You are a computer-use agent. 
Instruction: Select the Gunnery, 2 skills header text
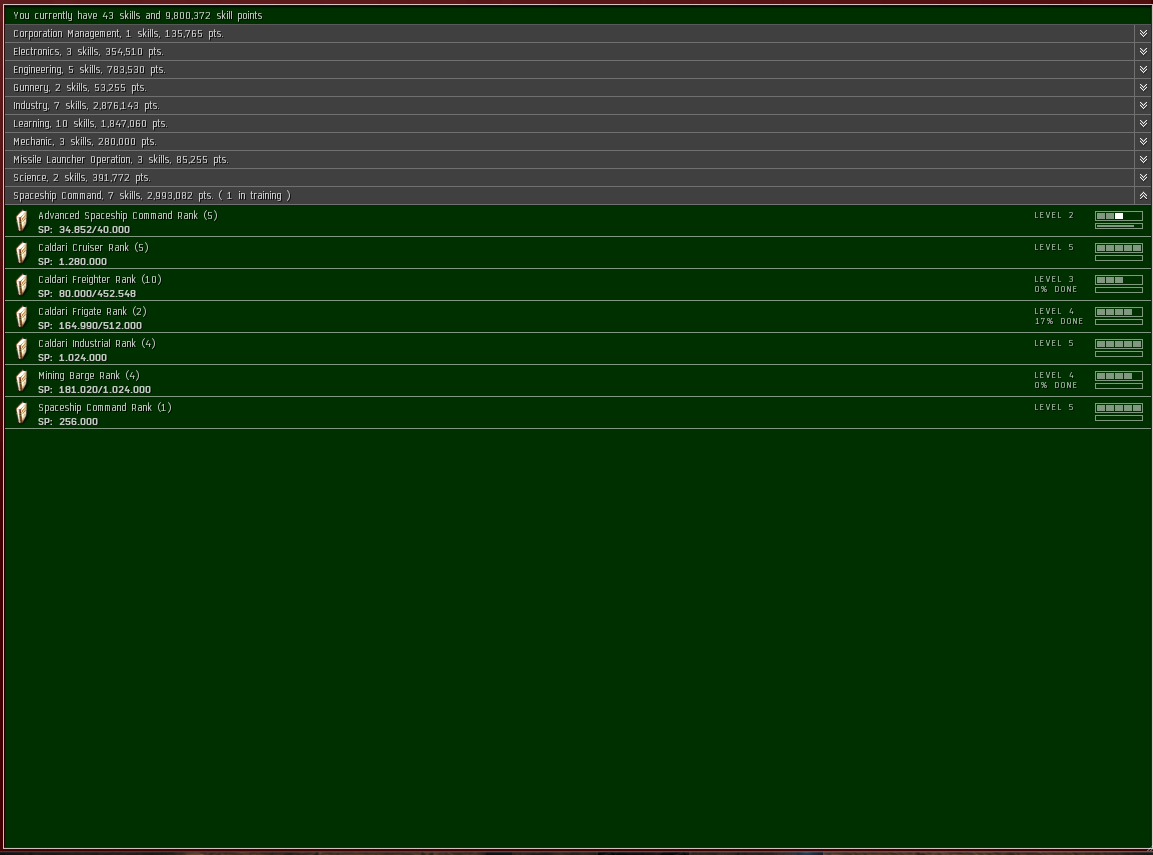pyautogui.click(x=79, y=87)
